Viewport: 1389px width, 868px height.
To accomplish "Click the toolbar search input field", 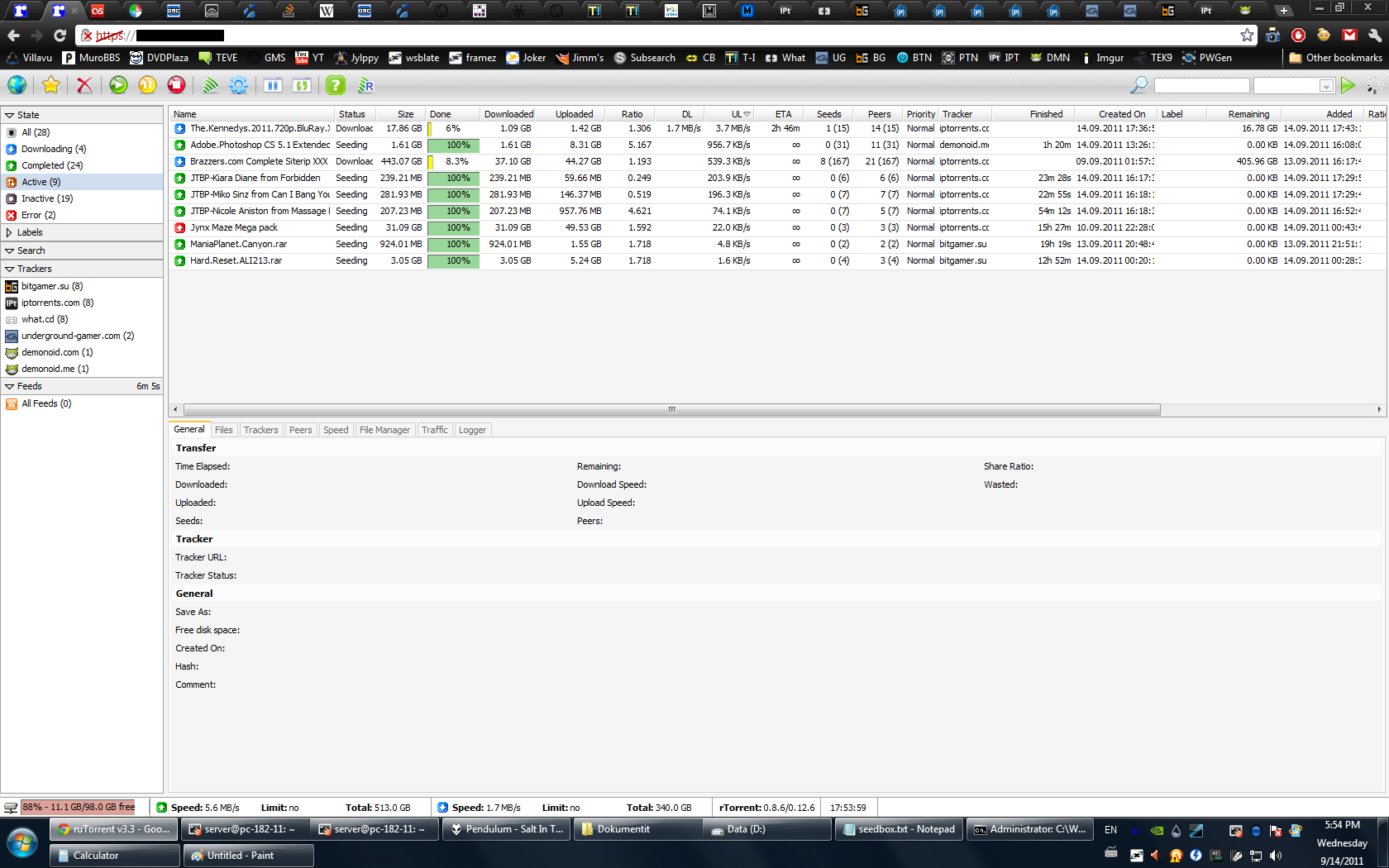I will coord(1201,86).
